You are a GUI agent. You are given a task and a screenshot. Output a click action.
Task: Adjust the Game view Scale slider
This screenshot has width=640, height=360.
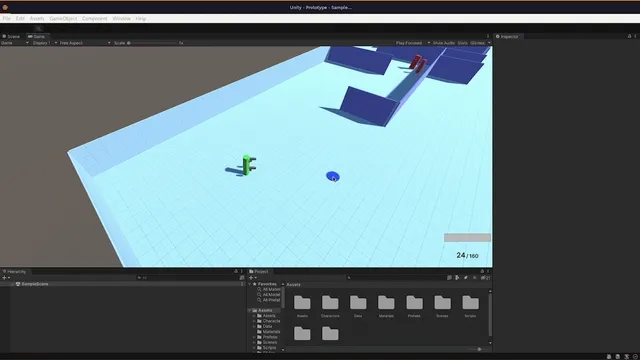153,43
